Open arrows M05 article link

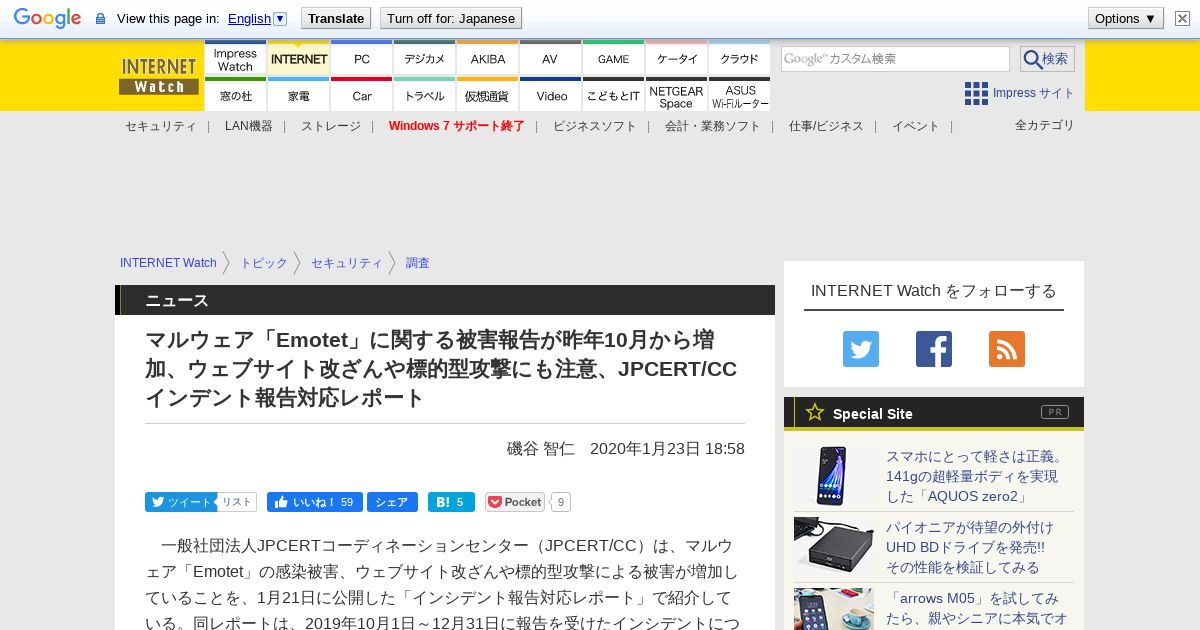click(976, 609)
